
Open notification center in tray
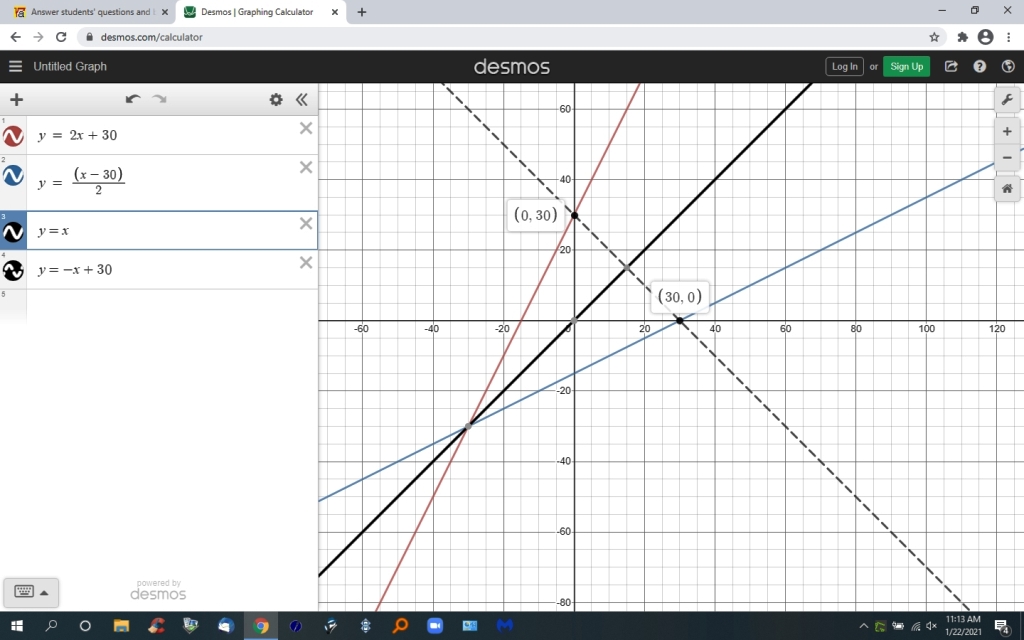(x=1002, y=627)
